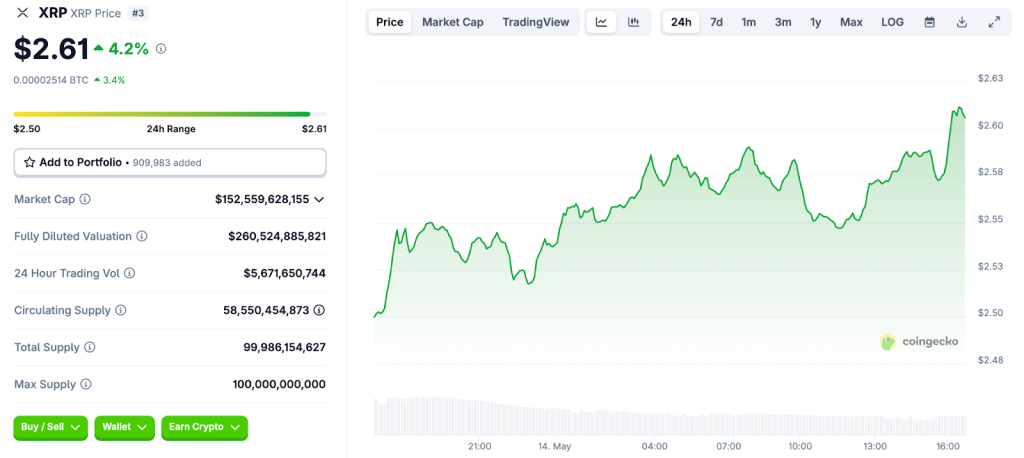Click the info icon next to Total Supply
This screenshot has width=1024, height=458.
tap(90, 348)
